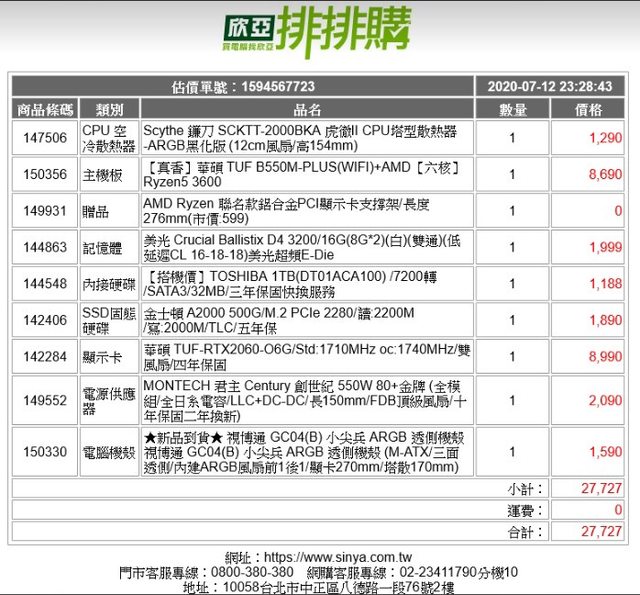
Task: Click the 合計 total amount 27,727
Action: 601,532
